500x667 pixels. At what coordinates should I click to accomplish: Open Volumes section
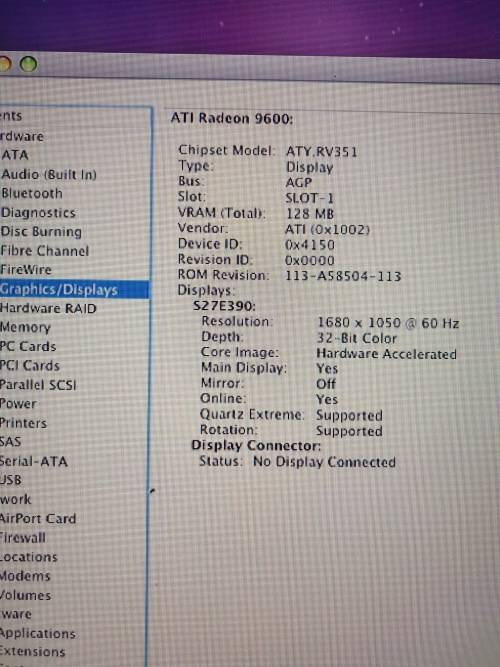(26, 596)
